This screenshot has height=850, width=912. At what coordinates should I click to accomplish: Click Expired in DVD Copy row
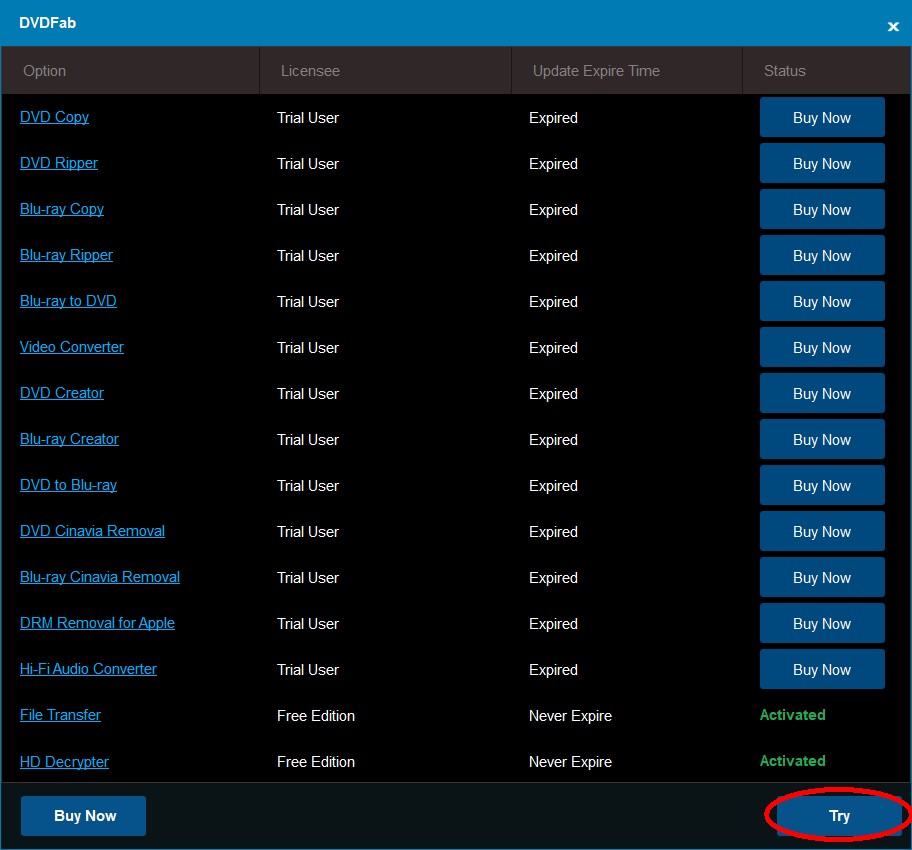(x=553, y=118)
